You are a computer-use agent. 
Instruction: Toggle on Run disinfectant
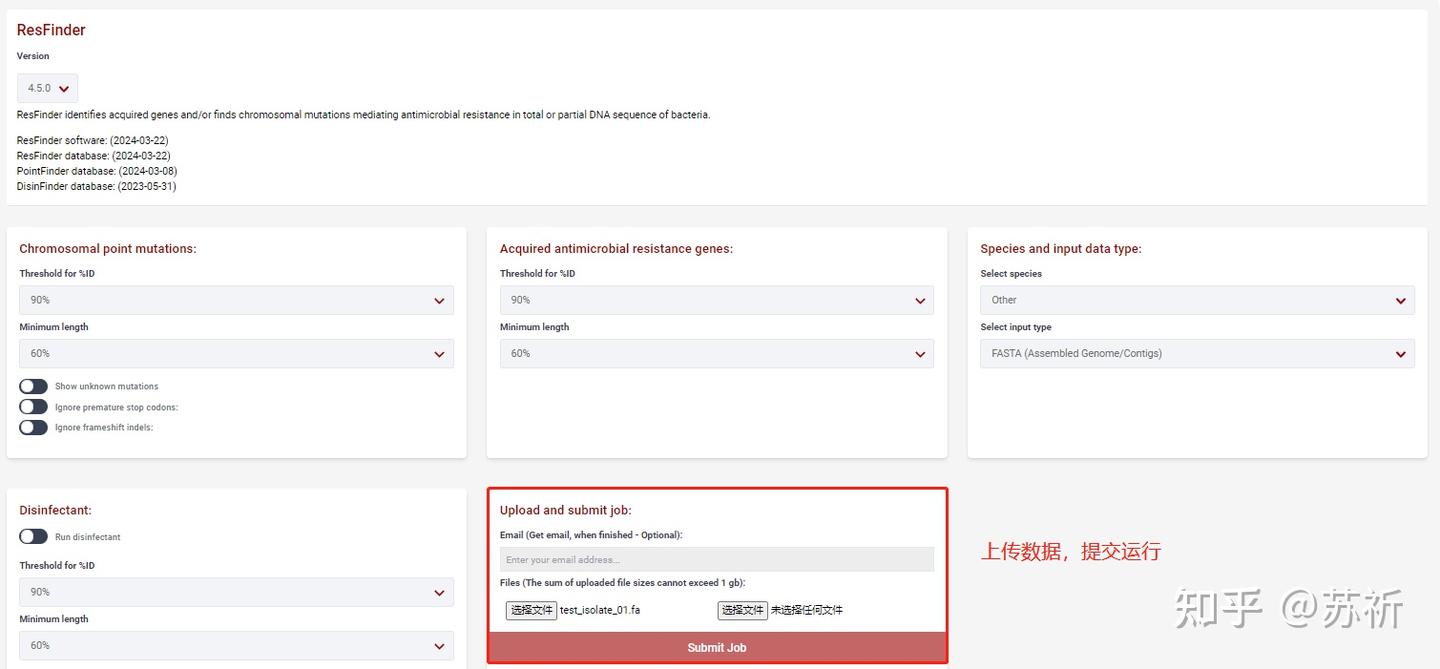(x=31, y=536)
